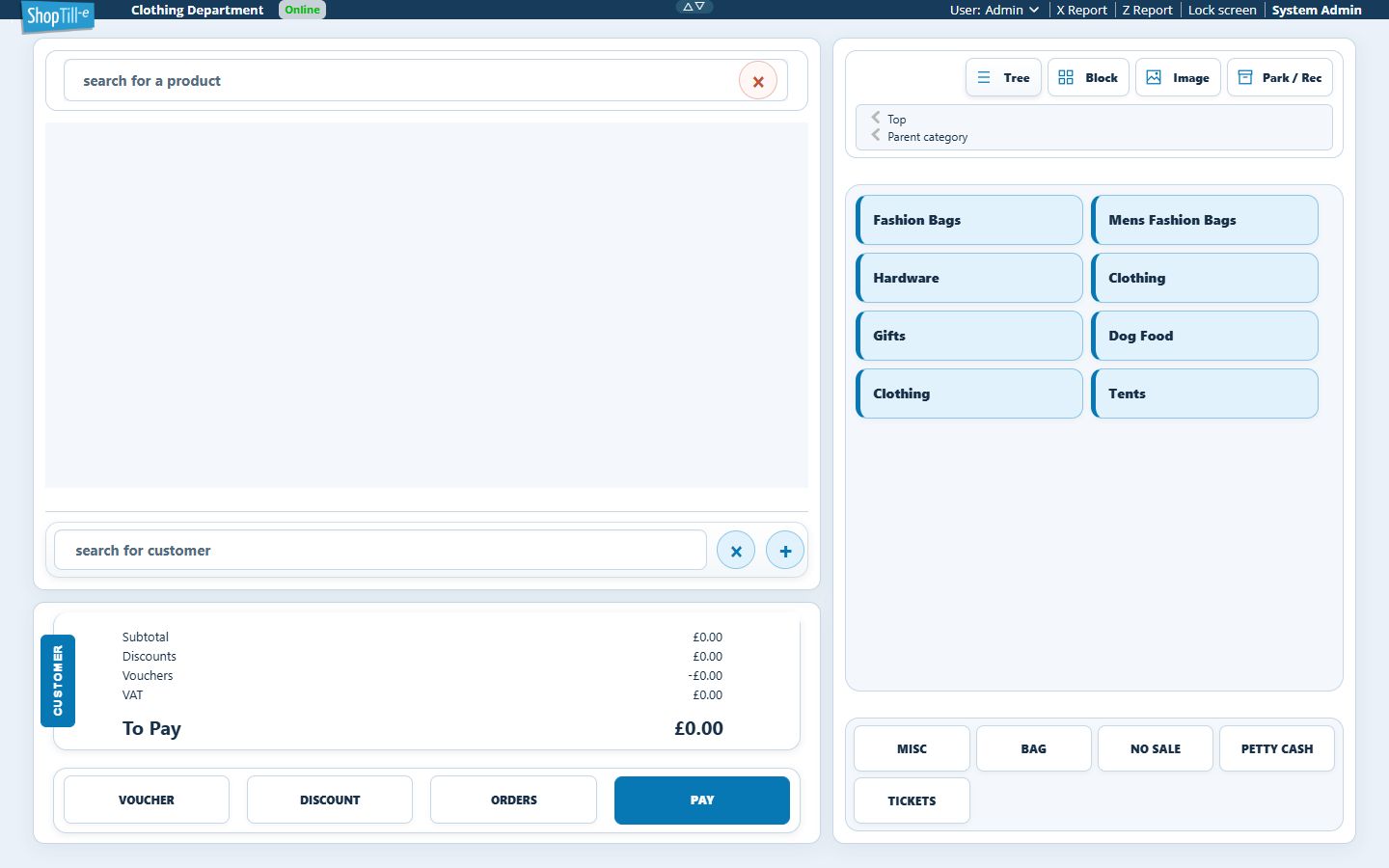1389x868 pixels.
Task: Click the Subtotal label
Action: [x=146, y=637]
